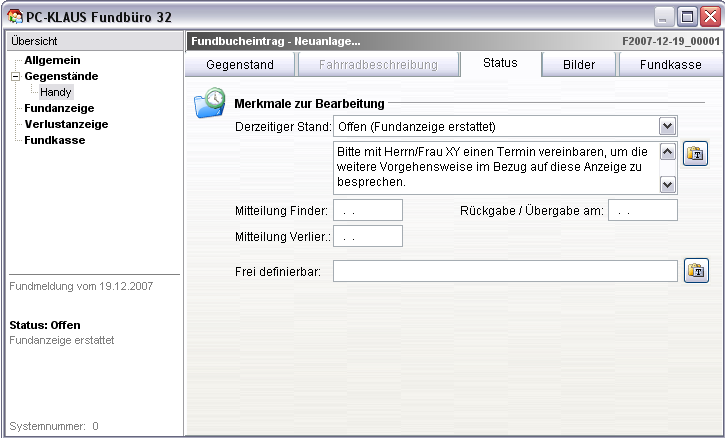Click the text template icon beside the status message
Image resolution: width=725 pixels, height=438 pixels.
pyautogui.click(x=695, y=153)
